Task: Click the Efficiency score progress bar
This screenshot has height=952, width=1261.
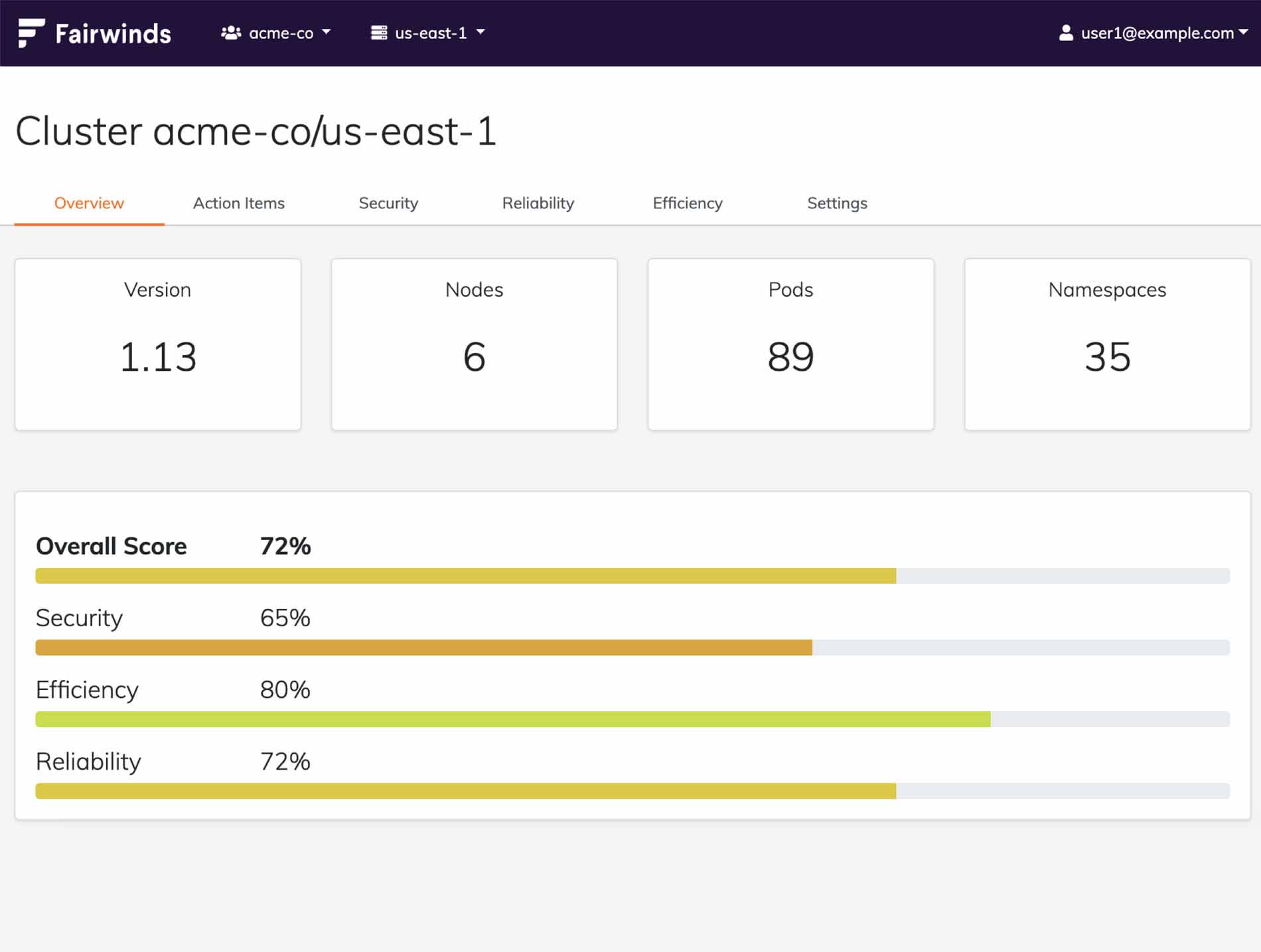Action: tap(632, 719)
